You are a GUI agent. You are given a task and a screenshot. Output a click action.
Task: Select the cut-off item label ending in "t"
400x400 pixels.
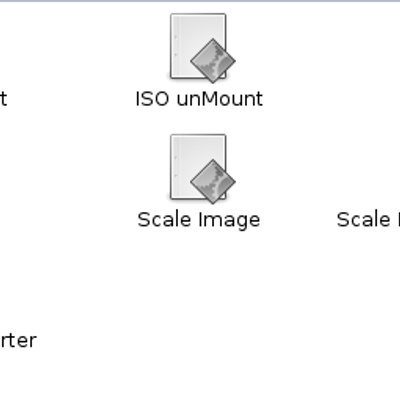click(x=3, y=99)
